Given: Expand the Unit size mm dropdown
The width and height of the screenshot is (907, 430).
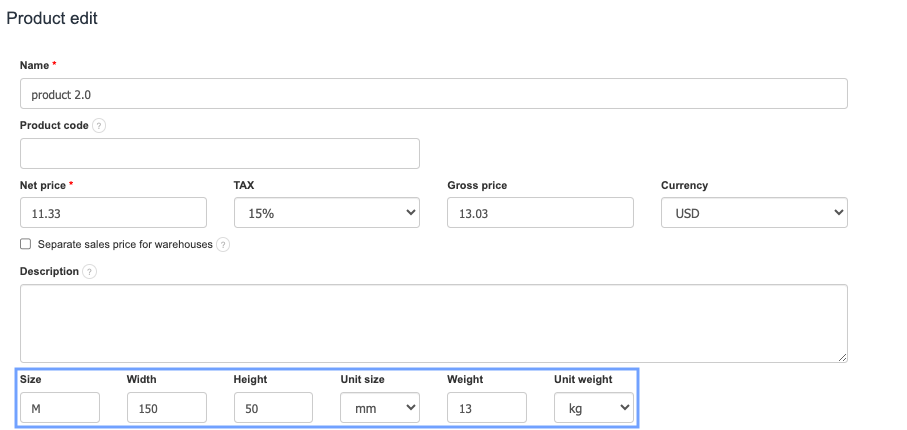Looking at the screenshot, I should [x=379, y=407].
